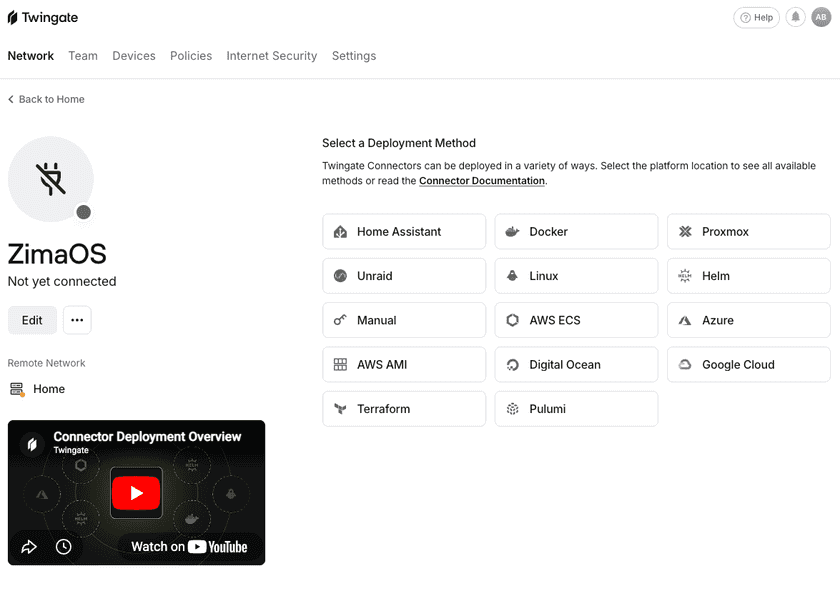Viewport: 840px width, 598px height.
Task: Click Twingate channel avatar in video
Action: 32,444
